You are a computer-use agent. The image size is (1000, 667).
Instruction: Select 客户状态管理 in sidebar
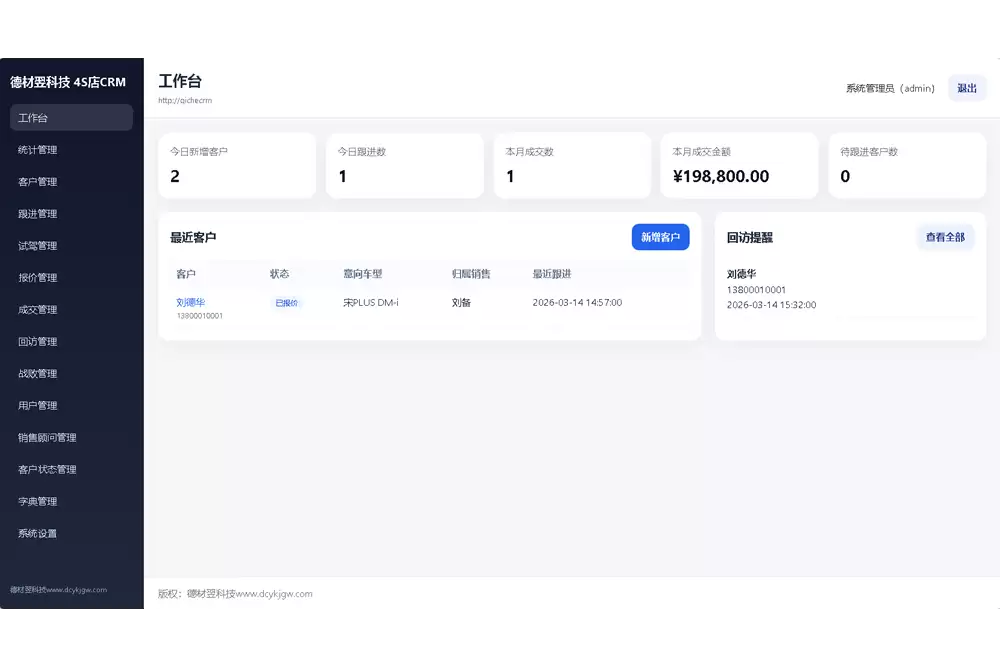(47, 470)
